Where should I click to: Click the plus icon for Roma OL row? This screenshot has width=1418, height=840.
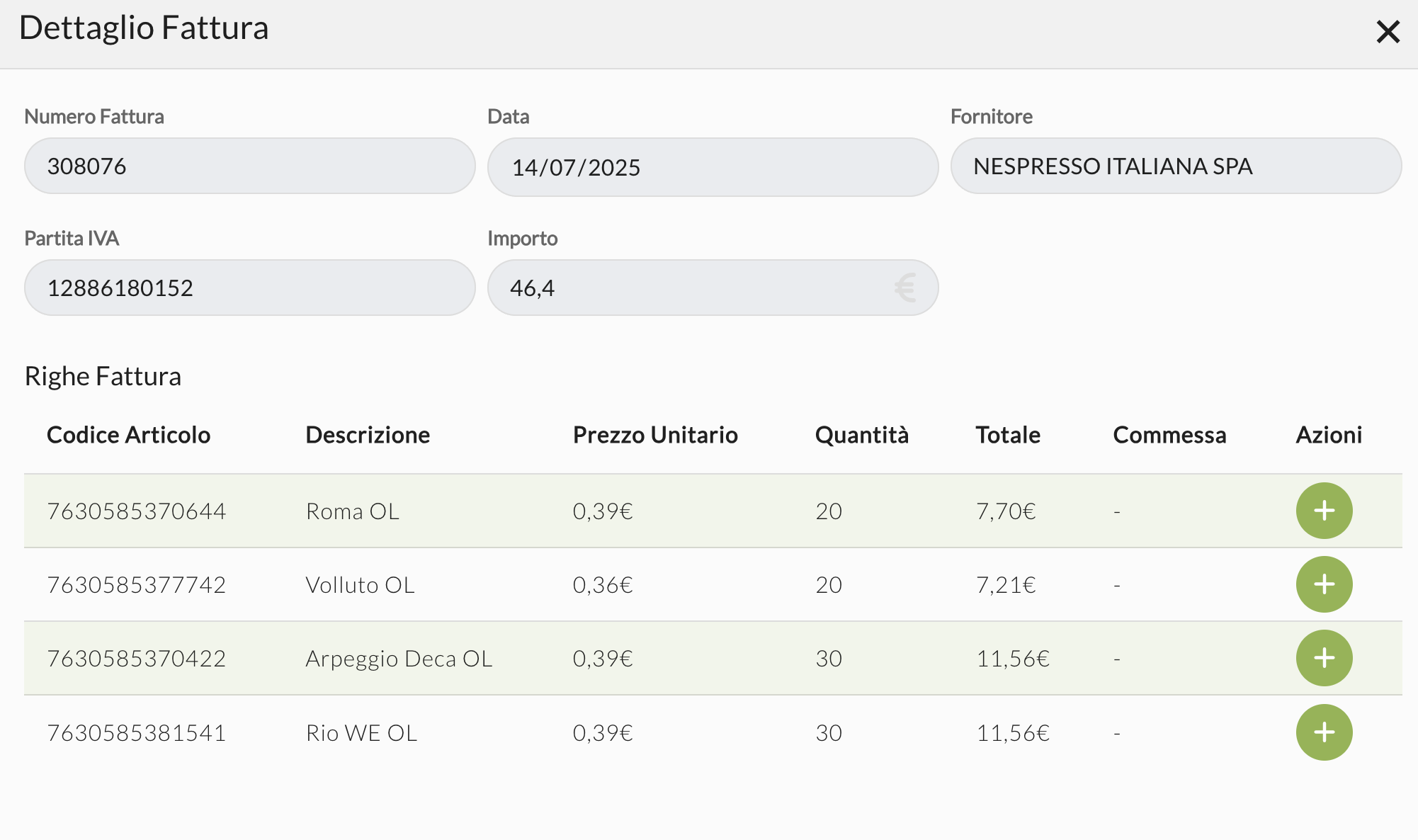point(1324,511)
